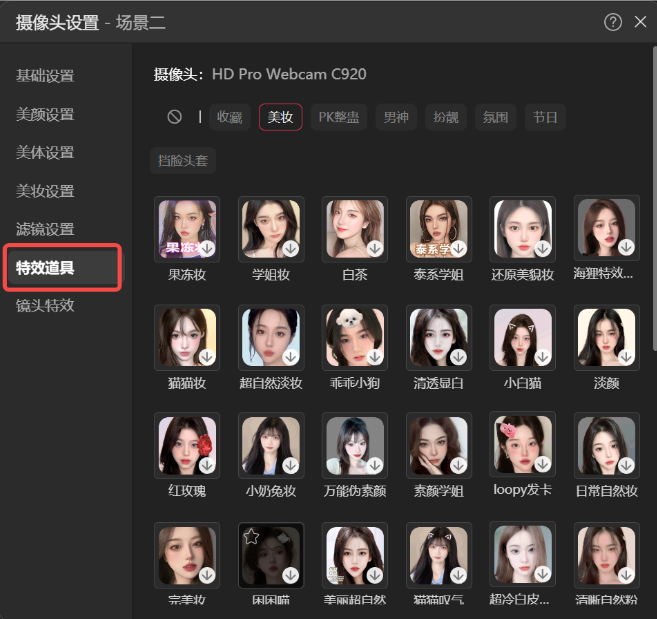Click download arrow on loopy发卡 effect
Screen dimensions: 657x619
point(542,466)
